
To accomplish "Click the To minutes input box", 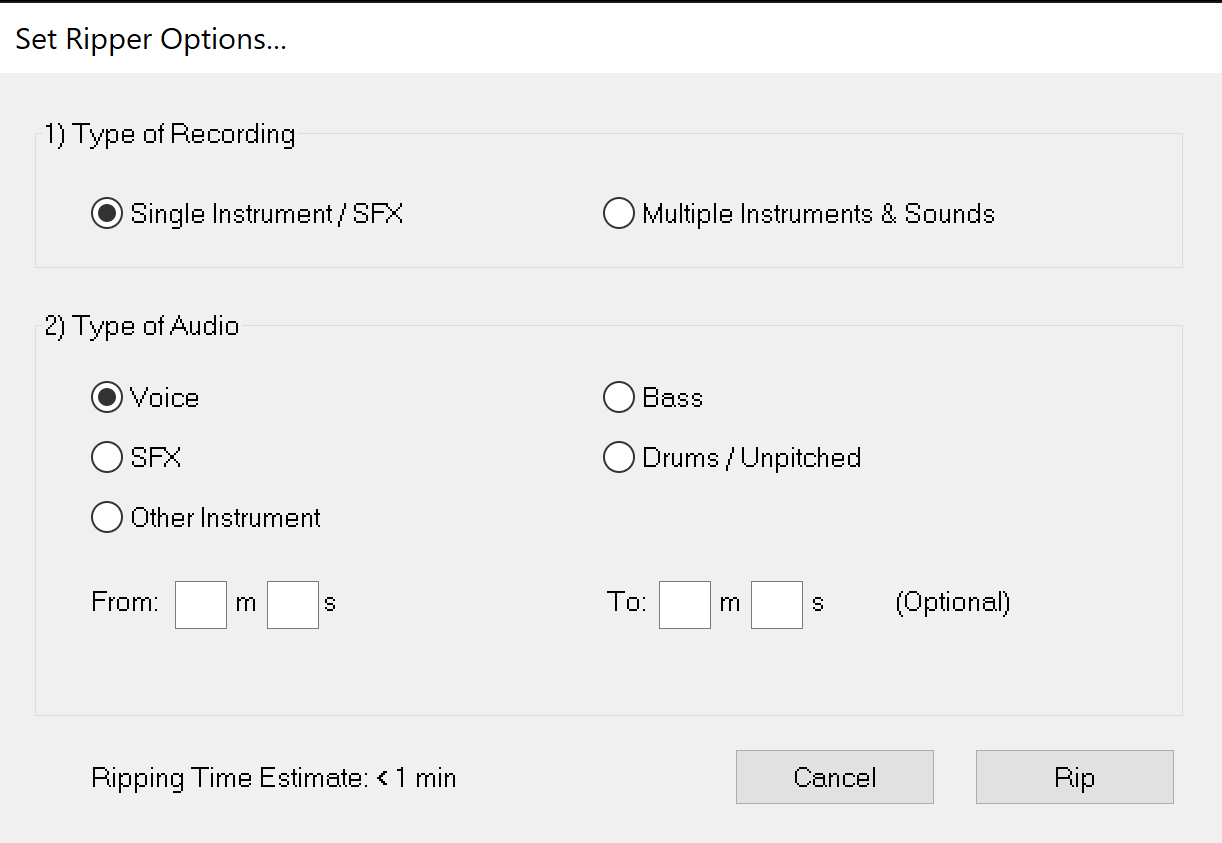I will (x=685, y=604).
